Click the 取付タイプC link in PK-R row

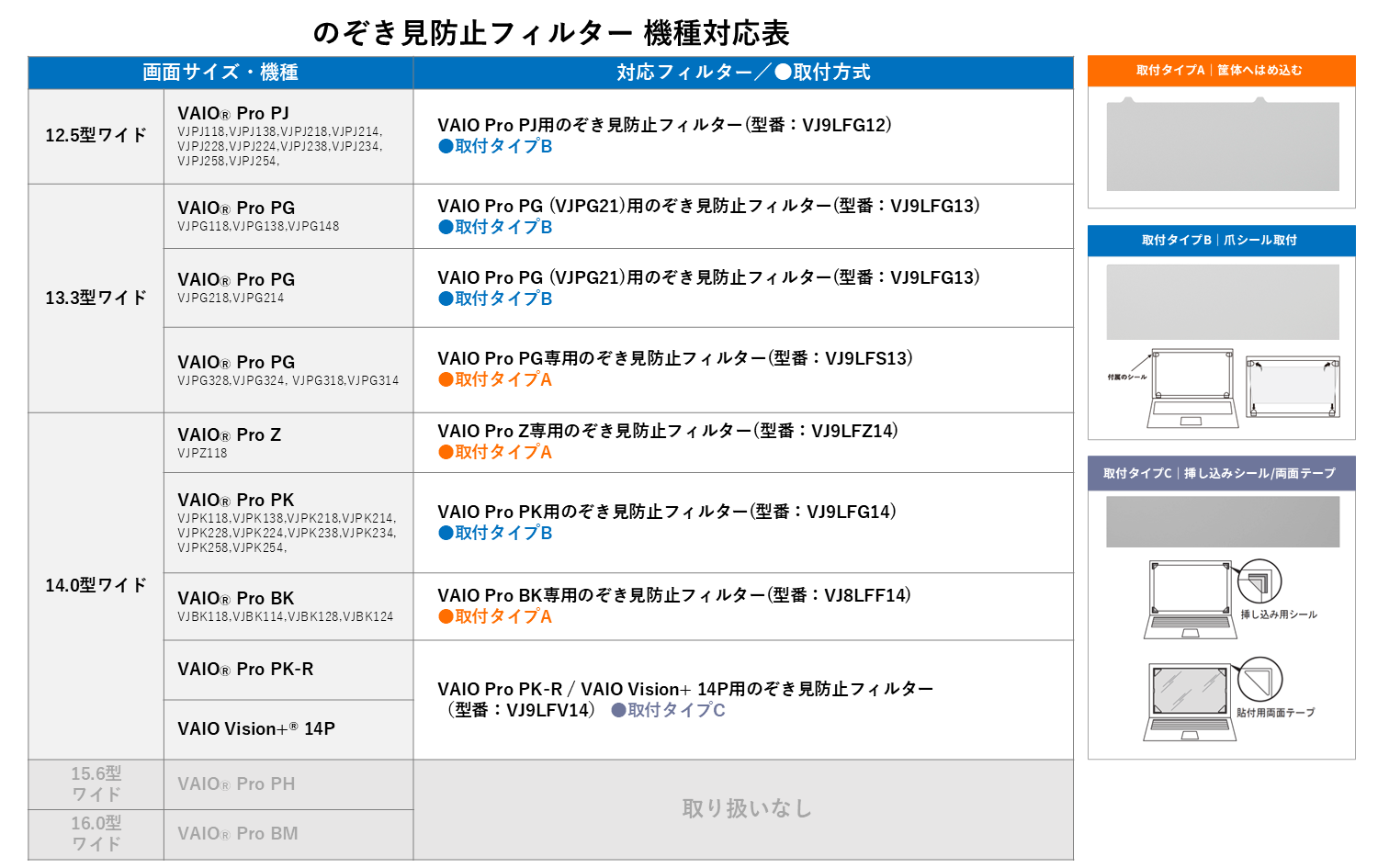click(669, 711)
